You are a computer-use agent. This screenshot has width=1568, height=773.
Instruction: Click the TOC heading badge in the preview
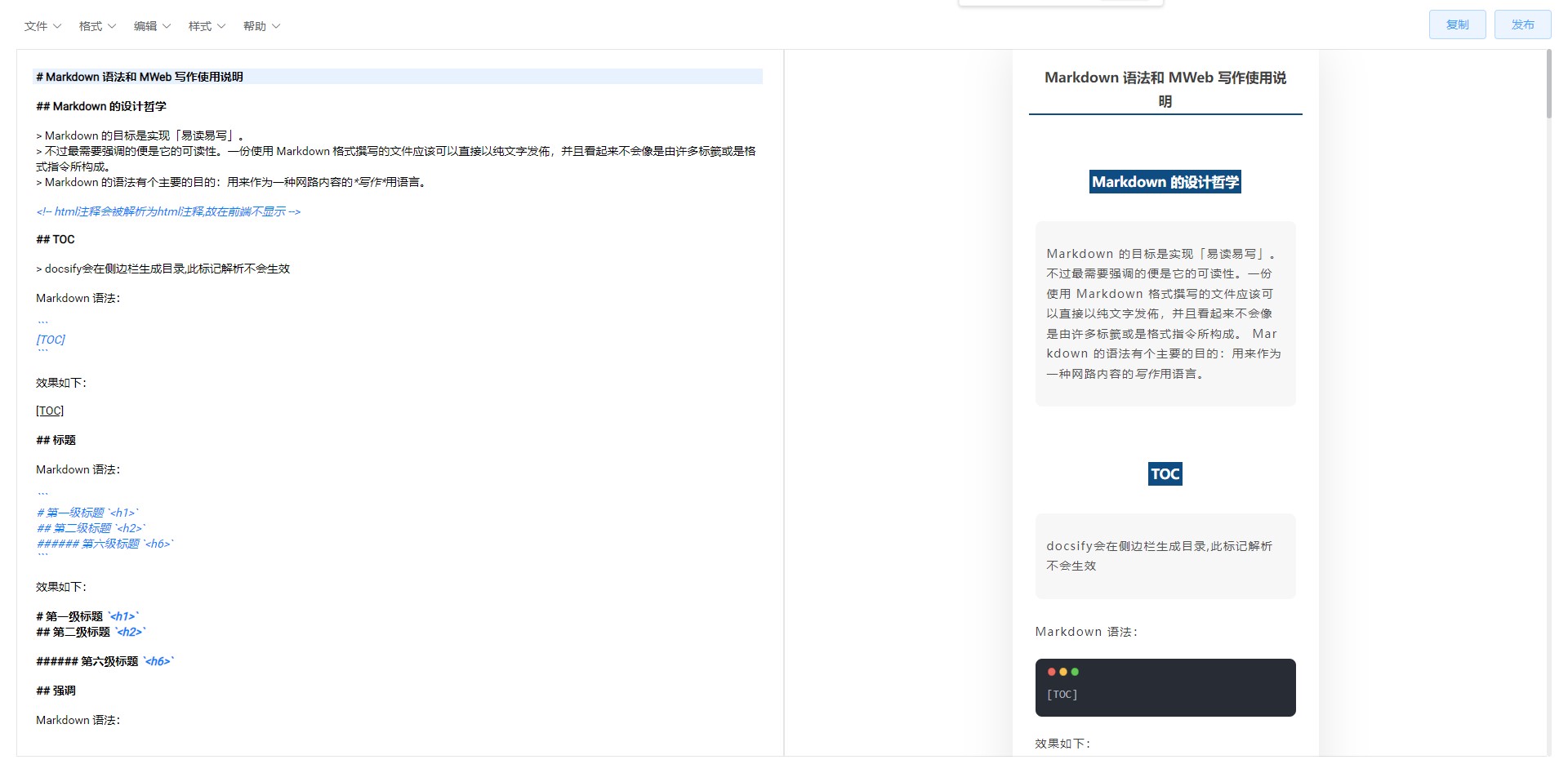[x=1165, y=473]
